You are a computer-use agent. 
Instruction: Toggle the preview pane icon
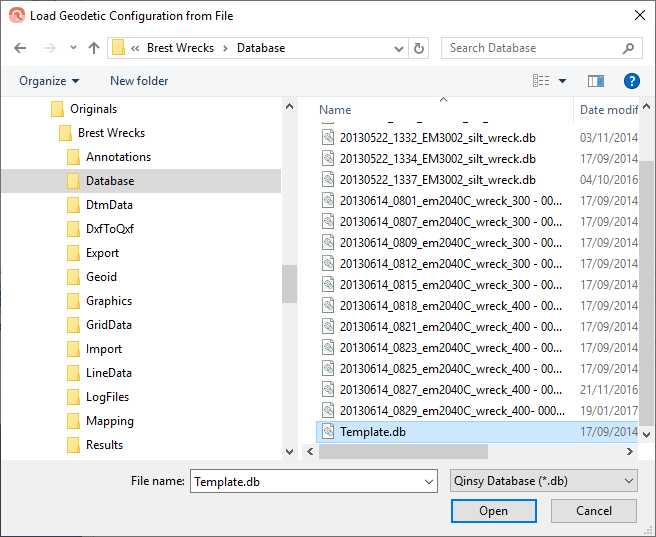(x=596, y=81)
